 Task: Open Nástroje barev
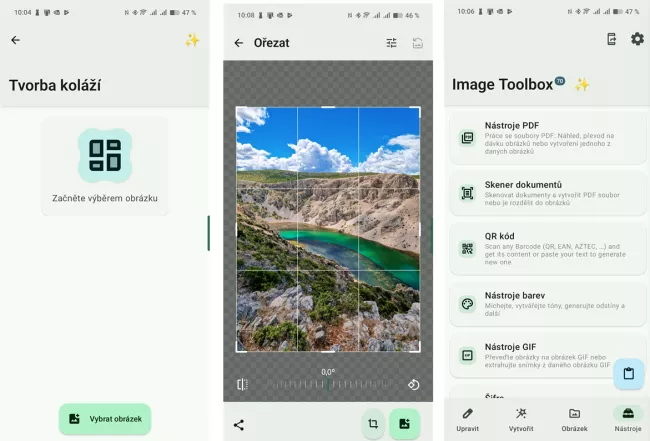click(548, 304)
